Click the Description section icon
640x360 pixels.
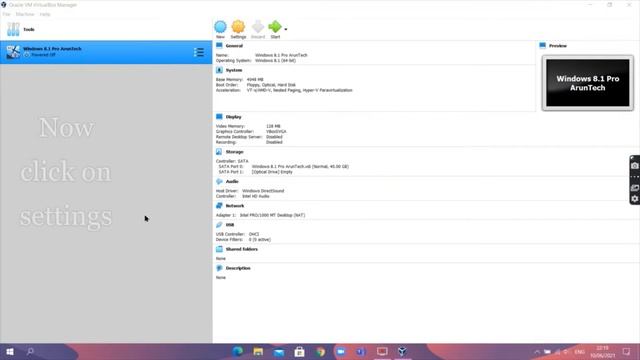(x=219, y=268)
